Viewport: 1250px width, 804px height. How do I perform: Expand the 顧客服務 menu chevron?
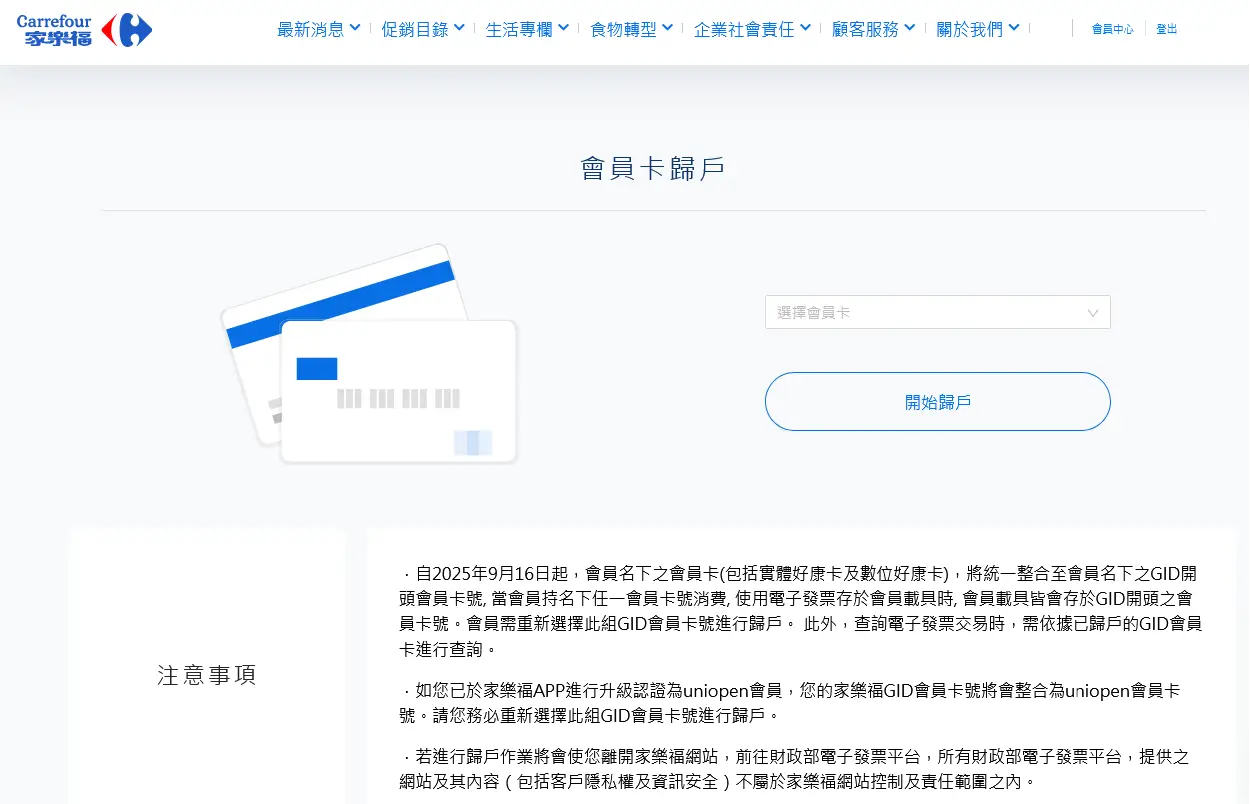tap(909, 28)
